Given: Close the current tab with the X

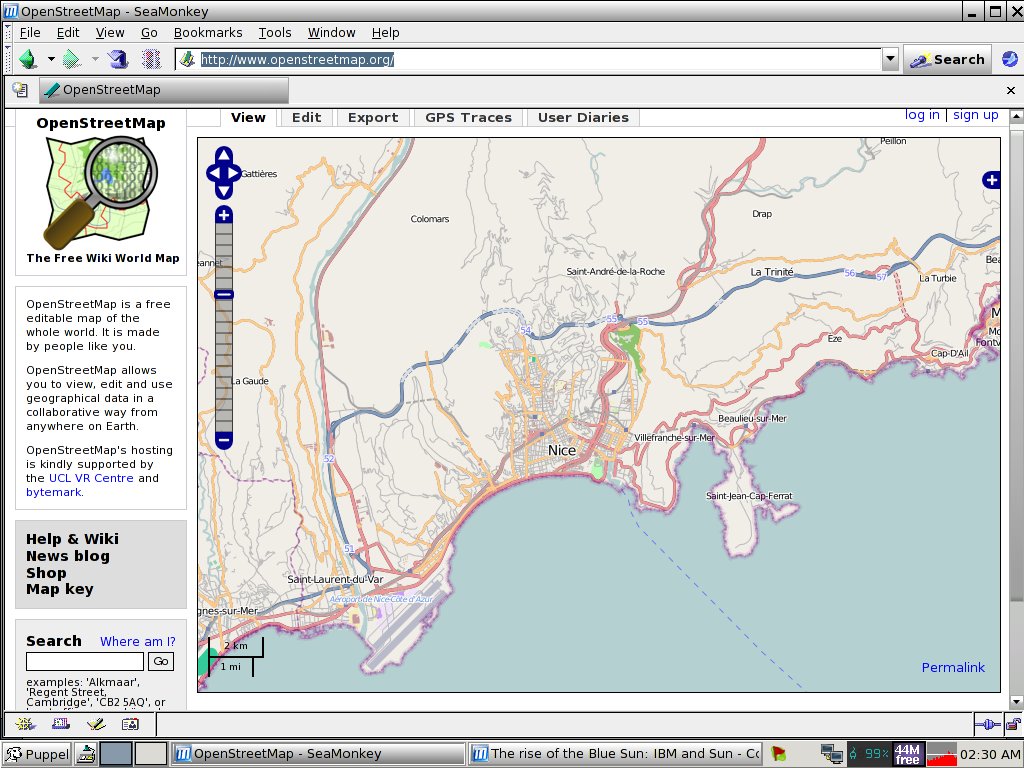Looking at the screenshot, I should pos(1011,91).
